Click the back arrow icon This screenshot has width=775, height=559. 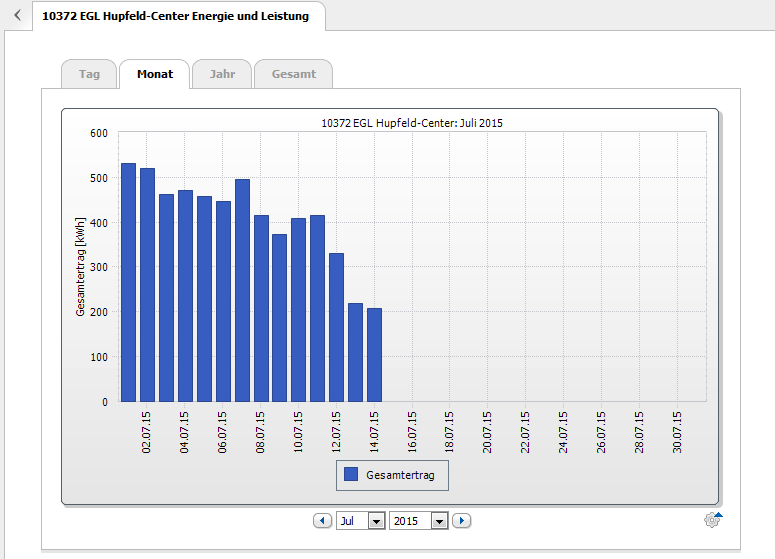pyautogui.click(x=17, y=16)
